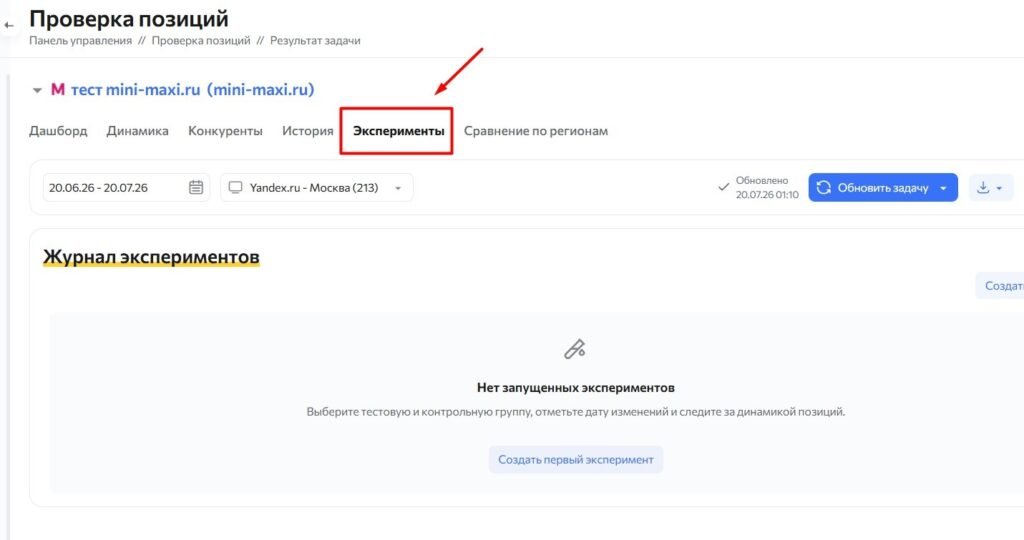
Task: Open the Динамика tab
Action: click(137, 131)
